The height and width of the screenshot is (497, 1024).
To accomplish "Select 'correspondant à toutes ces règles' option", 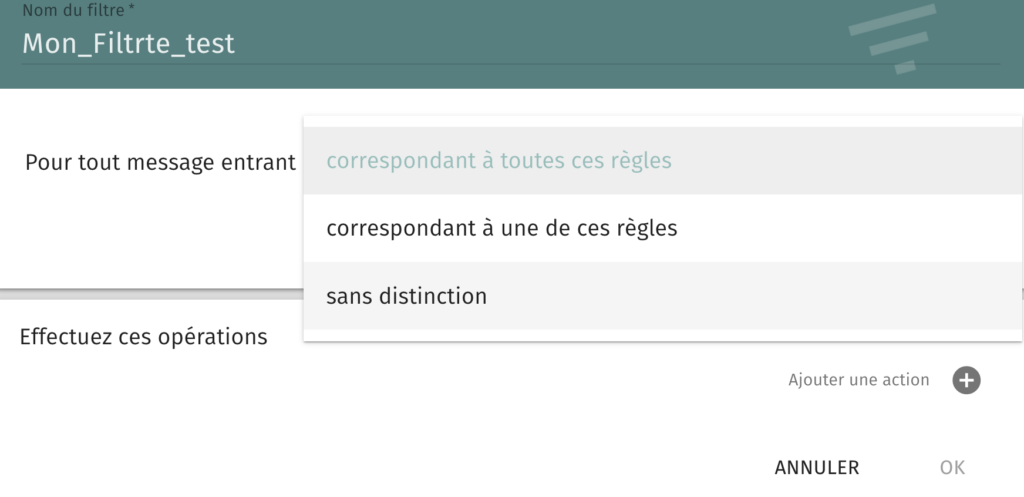I will (x=499, y=161).
